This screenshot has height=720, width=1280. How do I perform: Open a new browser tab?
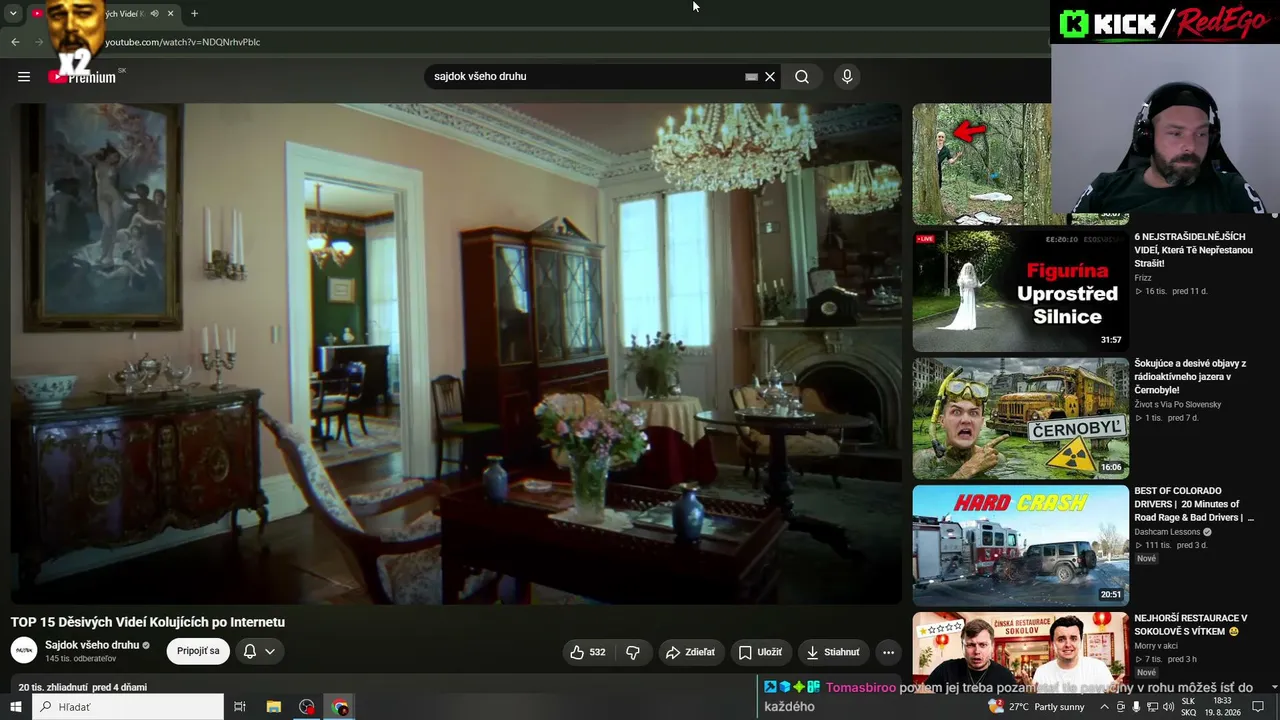click(194, 14)
